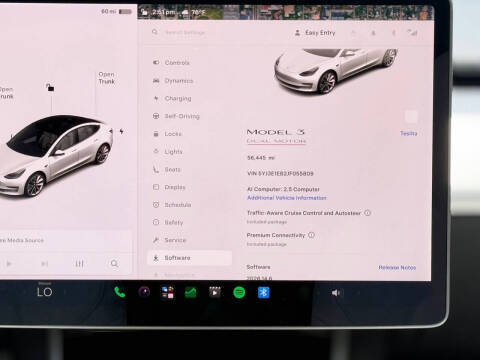Launch Spotify from the bottom bar

pyautogui.click(x=239, y=293)
